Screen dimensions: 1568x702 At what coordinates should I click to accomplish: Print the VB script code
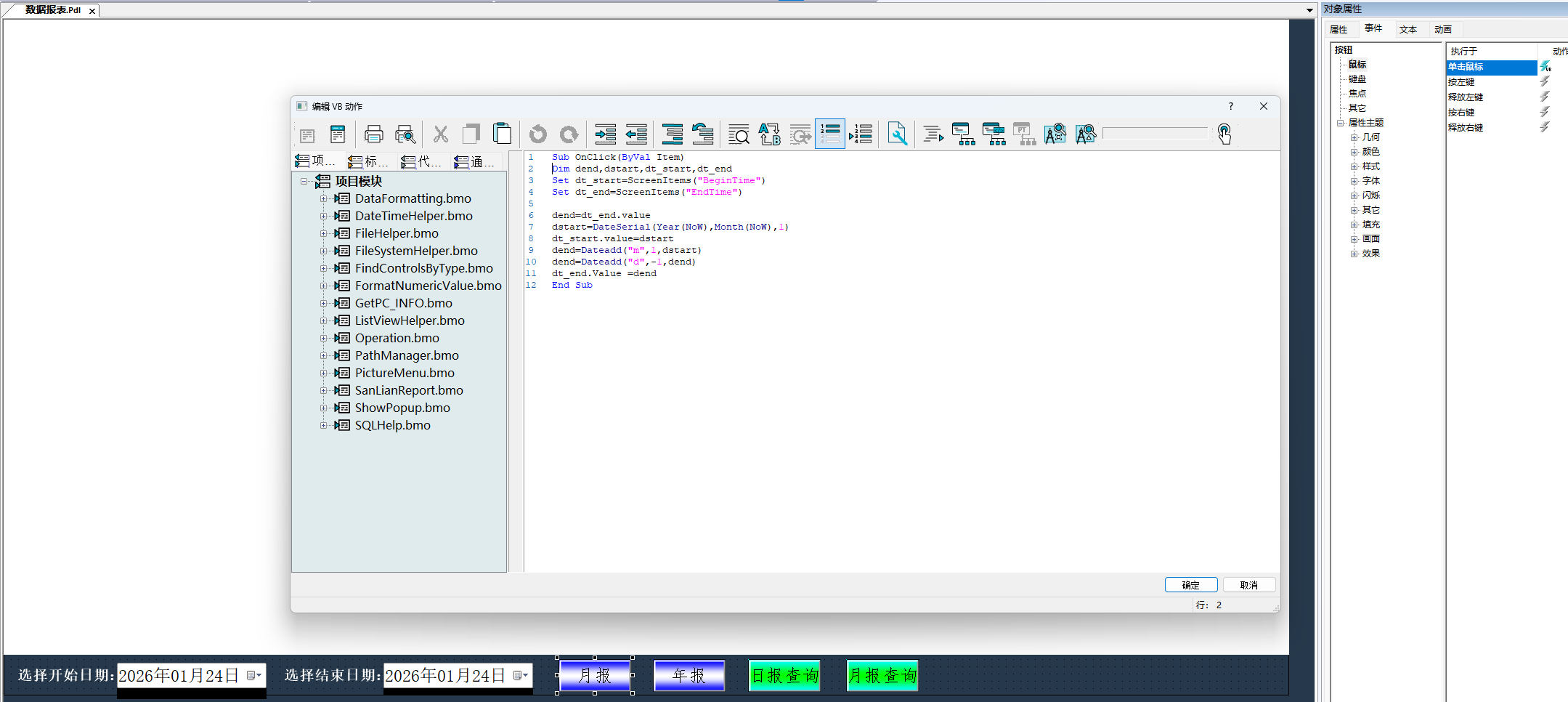click(x=373, y=134)
